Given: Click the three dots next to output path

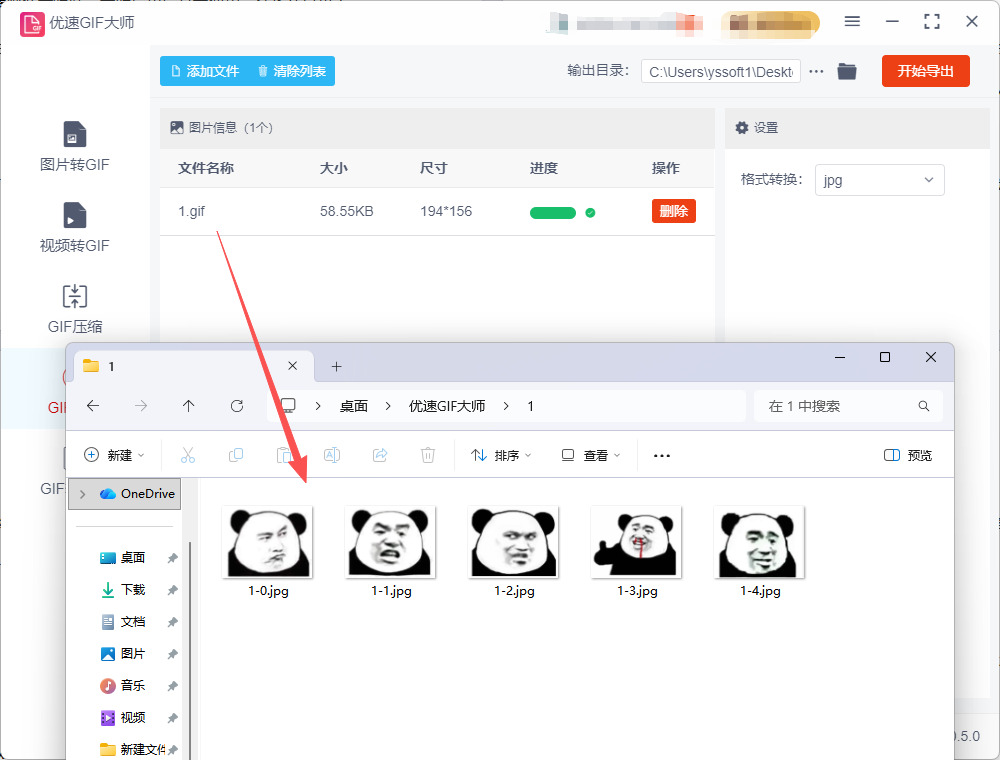Looking at the screenshot, I should [x=816, y=71].
